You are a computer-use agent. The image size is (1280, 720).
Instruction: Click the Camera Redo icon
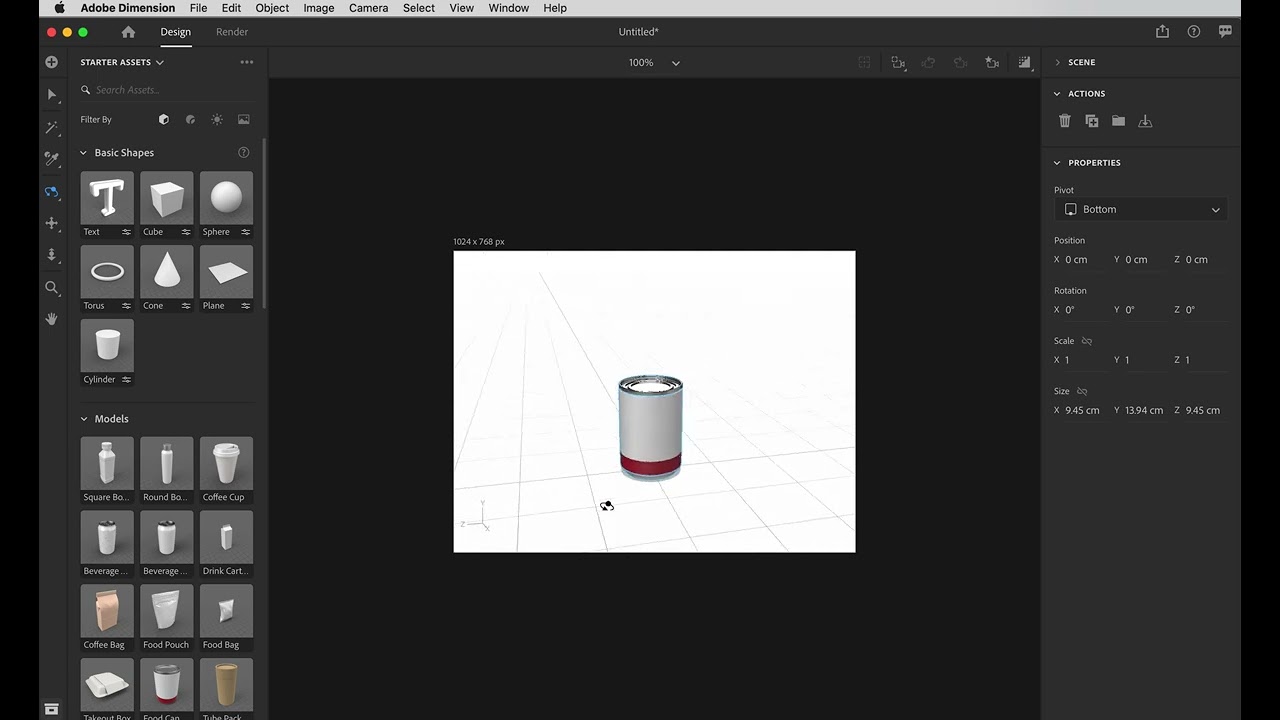pos(960,62)
